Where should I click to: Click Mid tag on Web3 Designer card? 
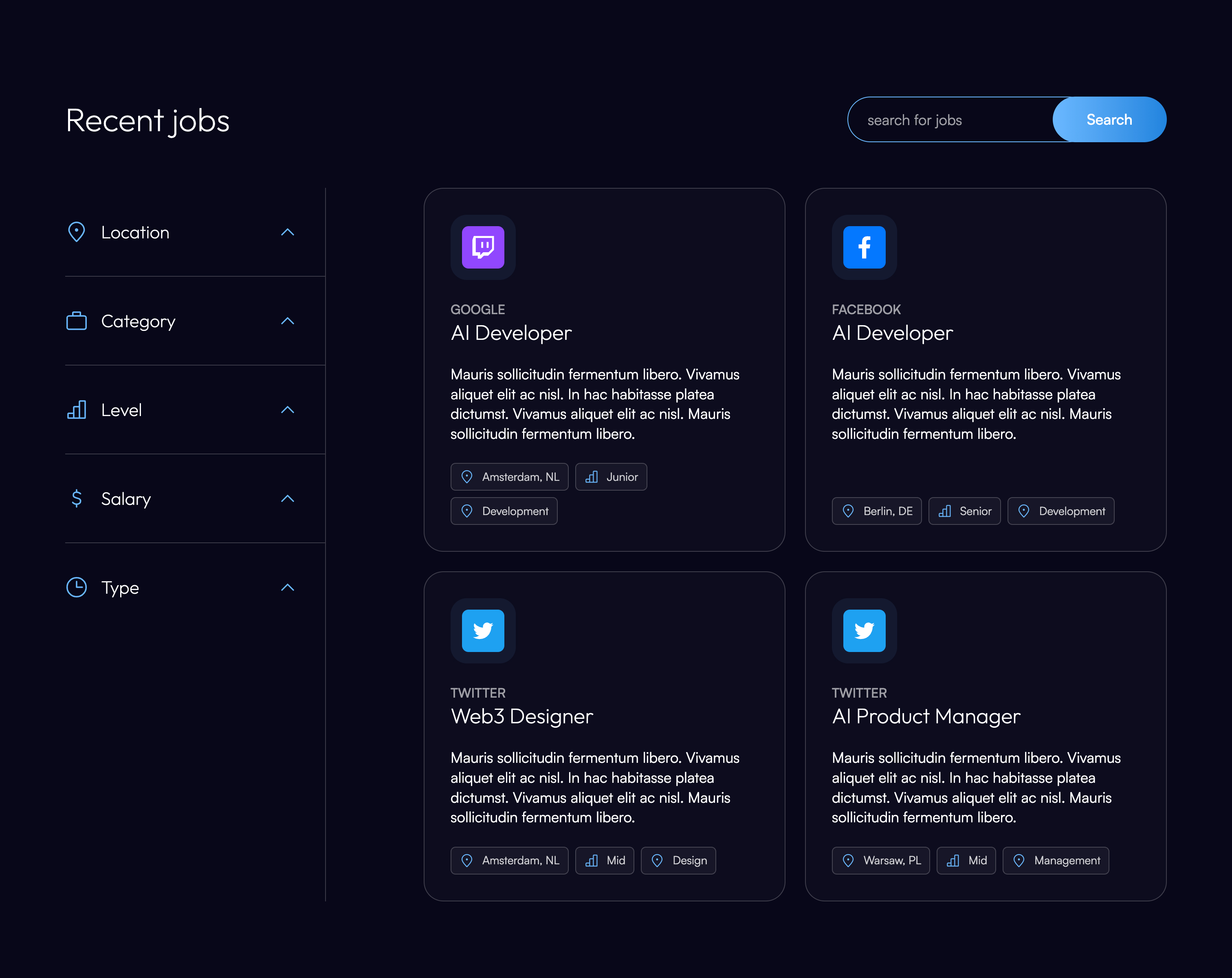tap(605, 860)
